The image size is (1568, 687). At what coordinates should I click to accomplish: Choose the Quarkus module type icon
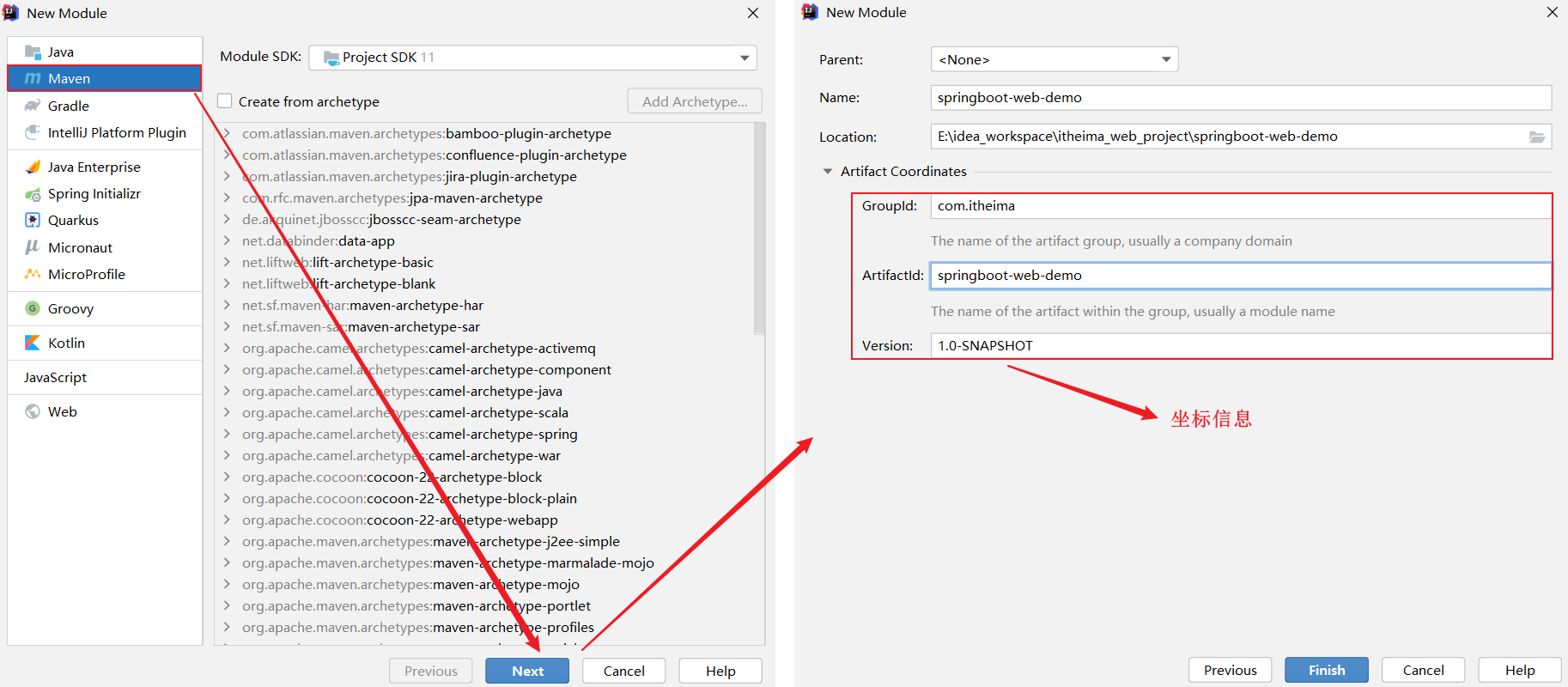pyautogui.click(x=33, y=221)
